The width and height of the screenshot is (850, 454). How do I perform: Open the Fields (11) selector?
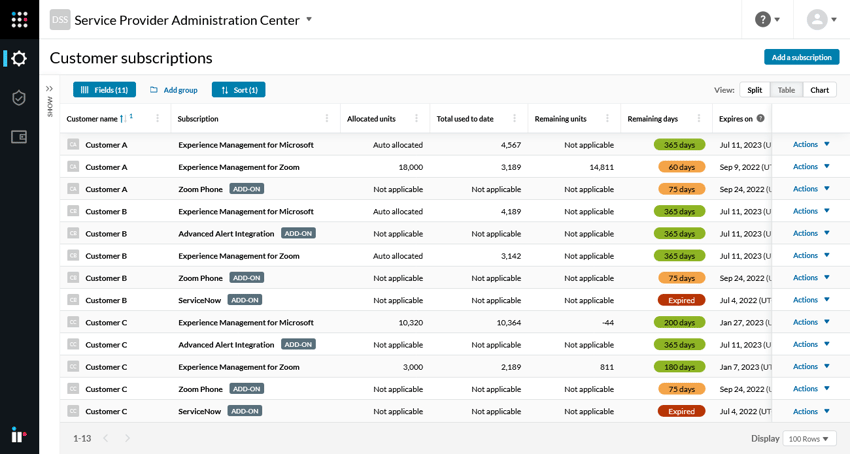coord(104,90)
